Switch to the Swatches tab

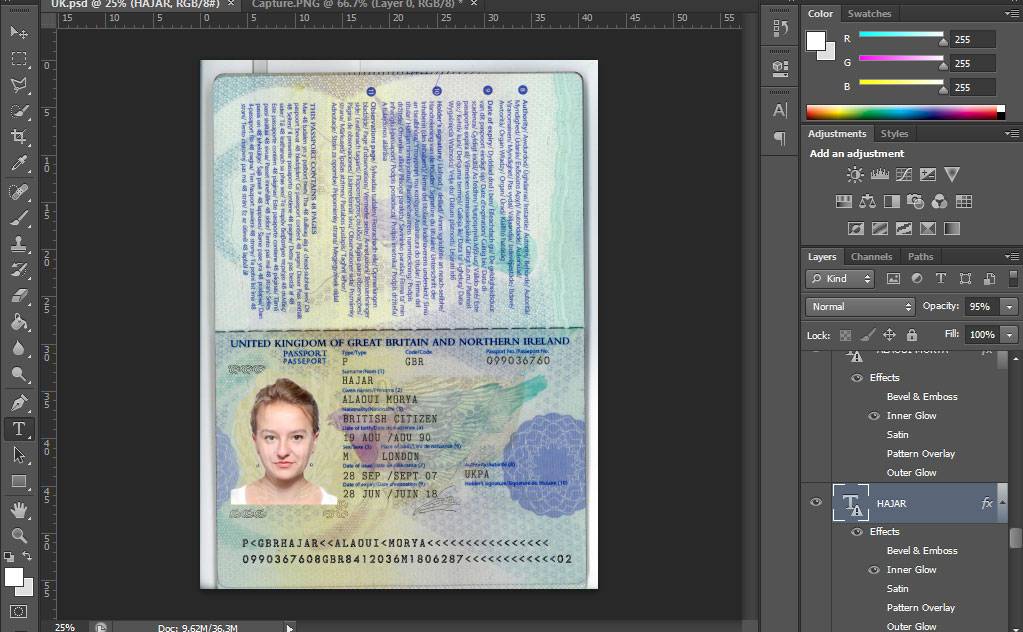pyautogui.click(x=869, y=13)
